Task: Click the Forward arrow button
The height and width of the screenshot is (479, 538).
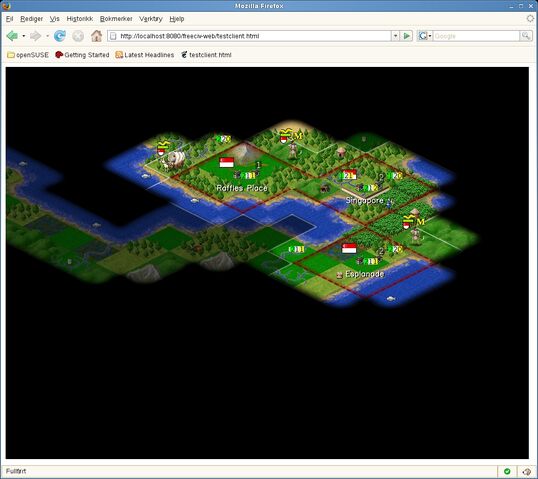Action: (36, 36)
